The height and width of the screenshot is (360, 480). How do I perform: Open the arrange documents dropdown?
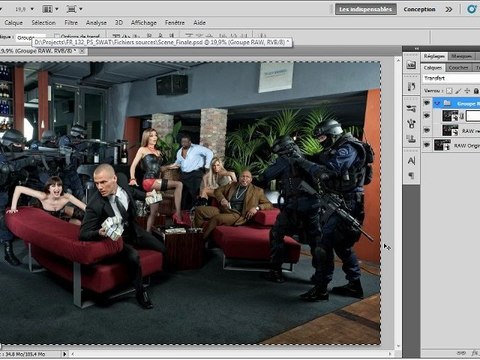50,9
